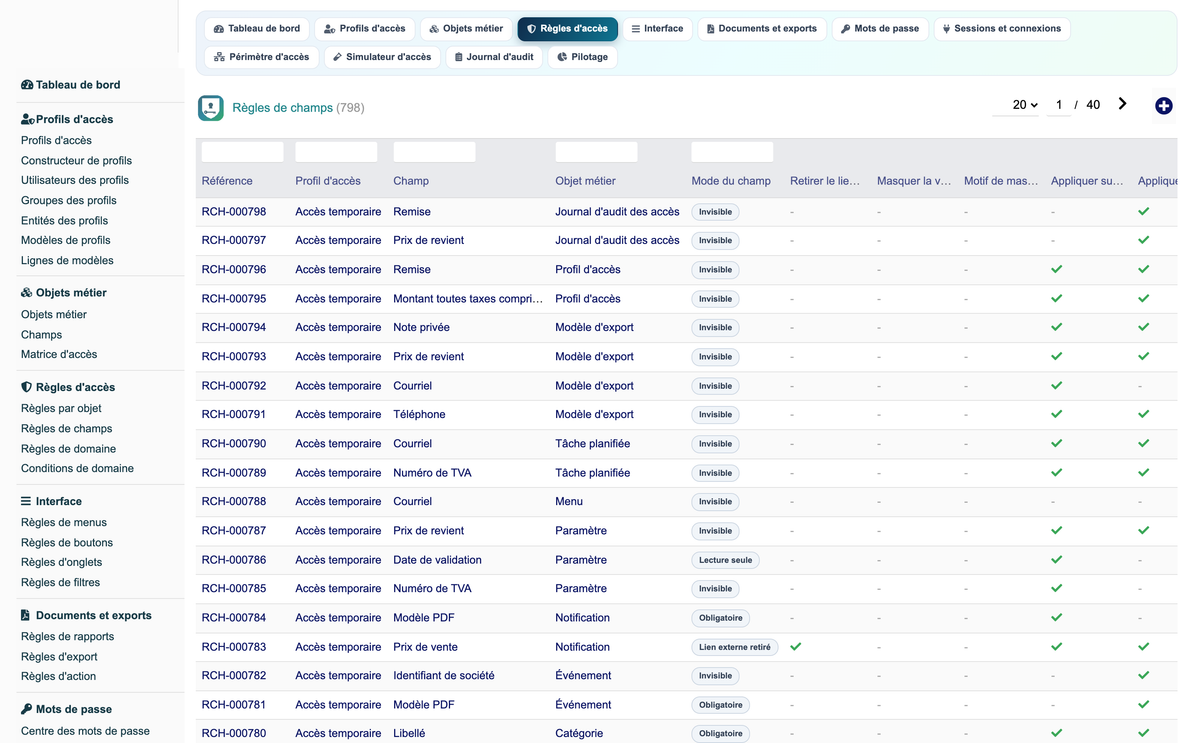
Task: Click the Lien externe retiré badge
Action: (x=735, y=647)
